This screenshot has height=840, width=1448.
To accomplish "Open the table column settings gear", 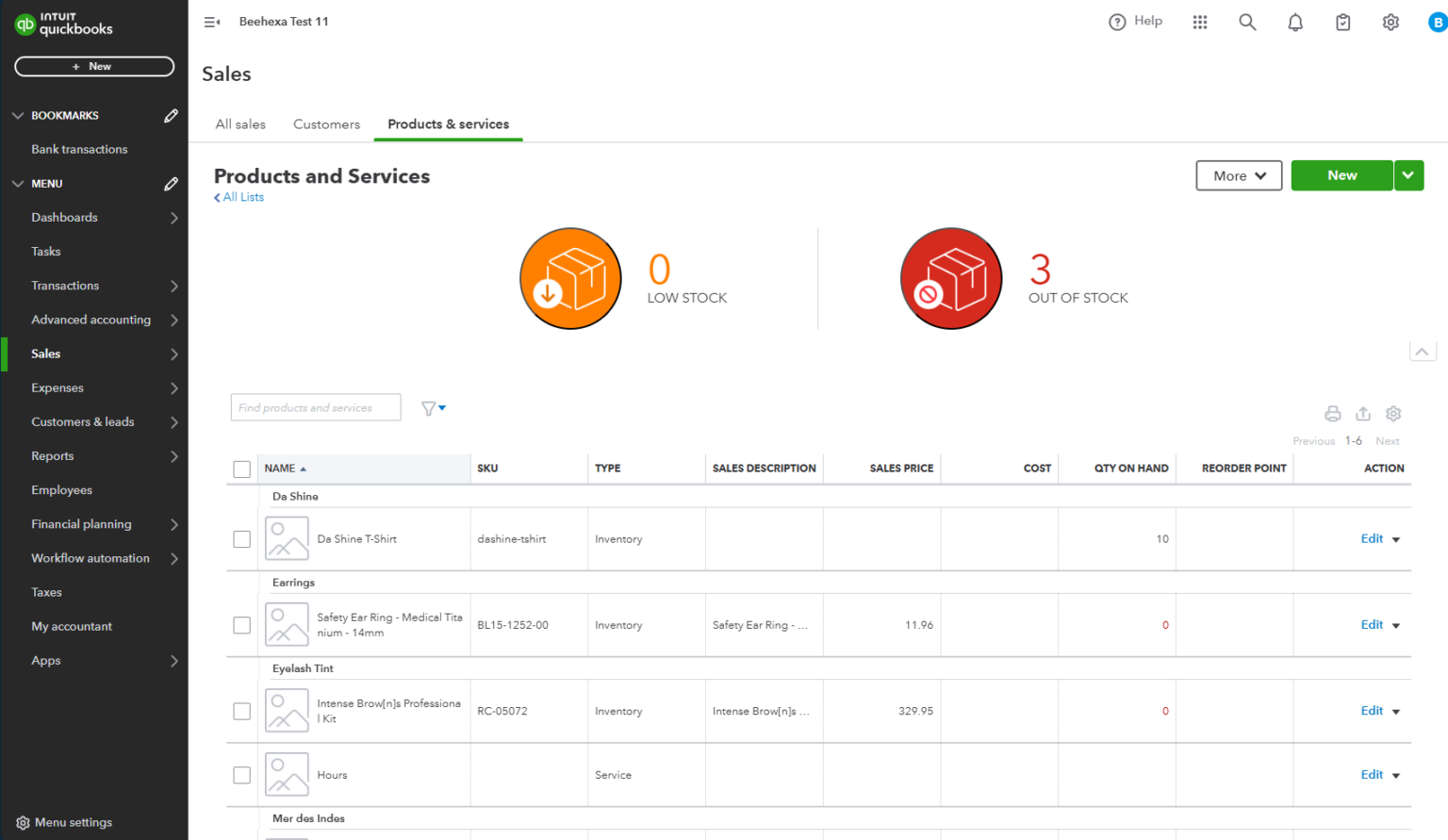I will pyautogui.click(x=1393, y=413).
